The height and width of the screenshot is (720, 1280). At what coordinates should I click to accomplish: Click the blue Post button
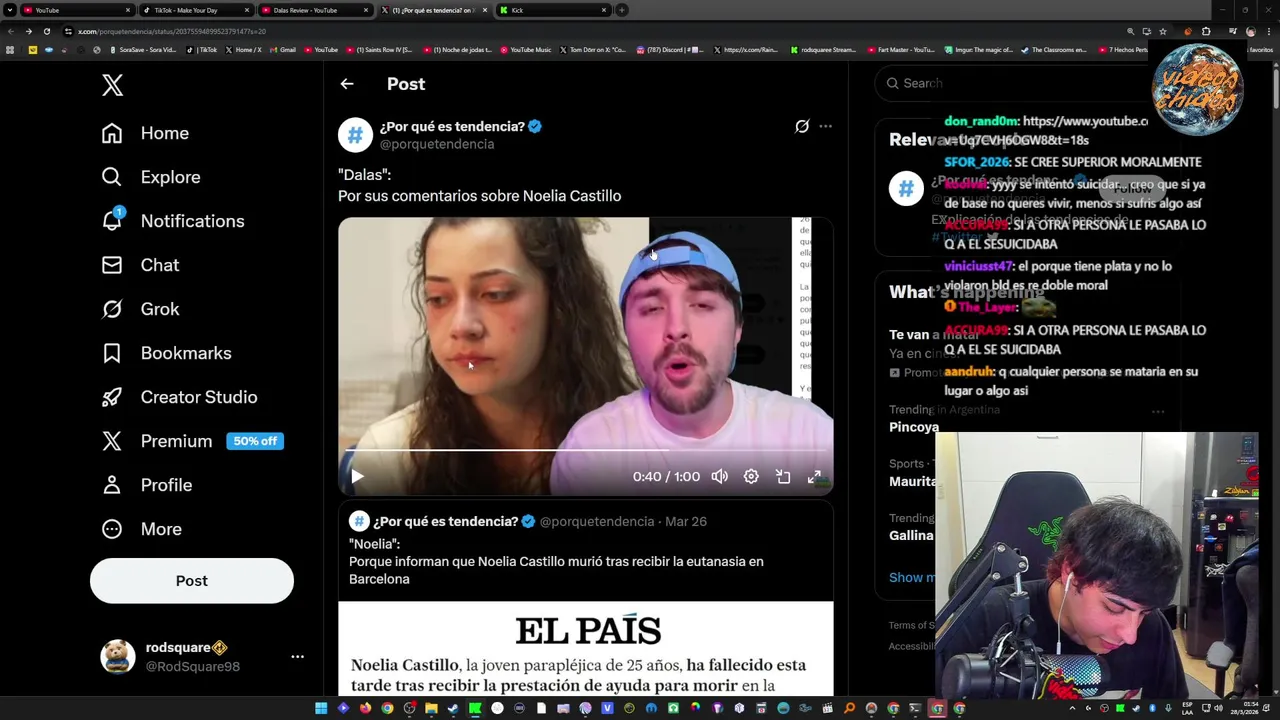pyautogui.click(x=192, y=581)
